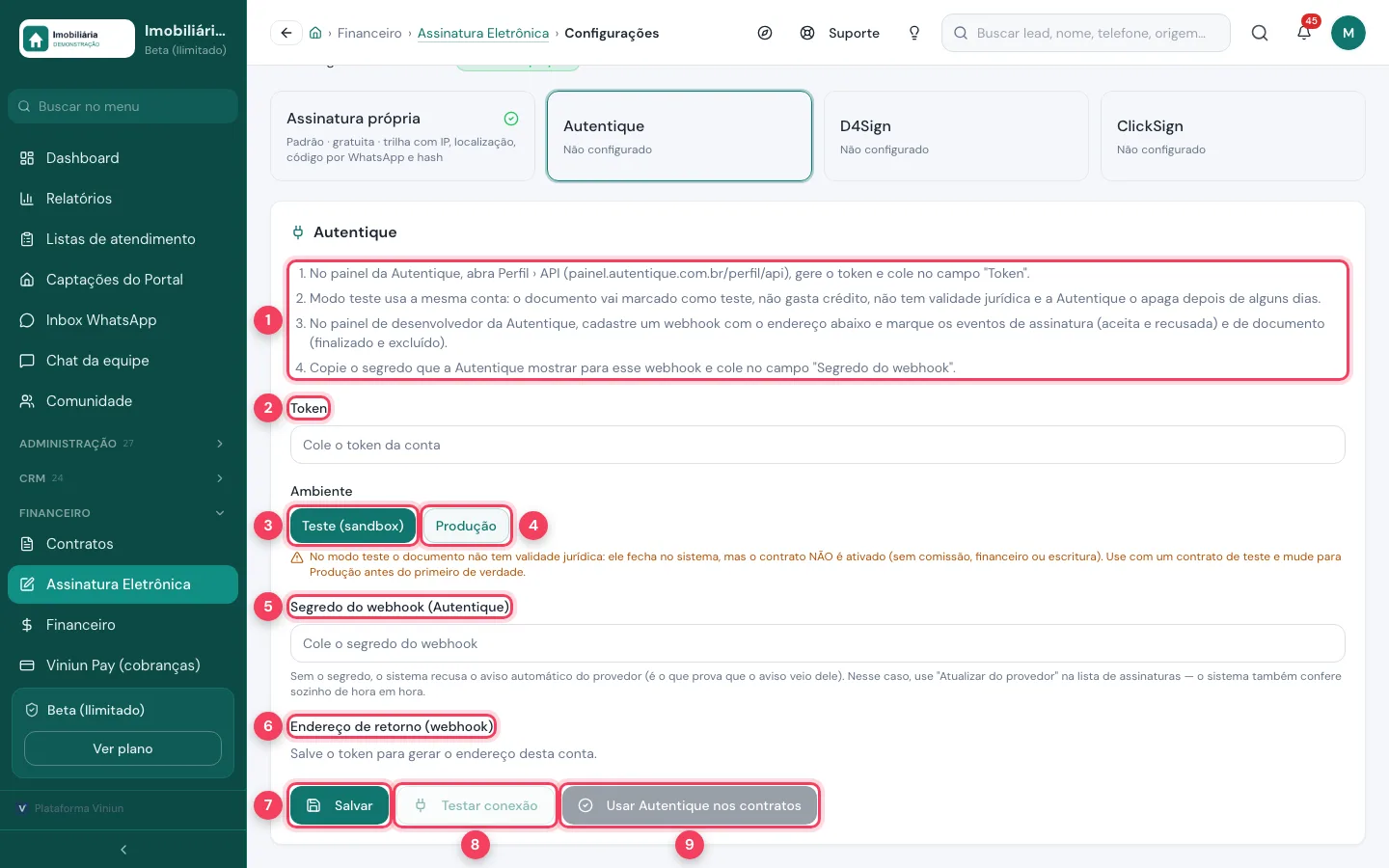Image resolution: width=1389 pixels, height=868 pixels.
Task: Switch environment to Produção
Action: coord(466,526)
